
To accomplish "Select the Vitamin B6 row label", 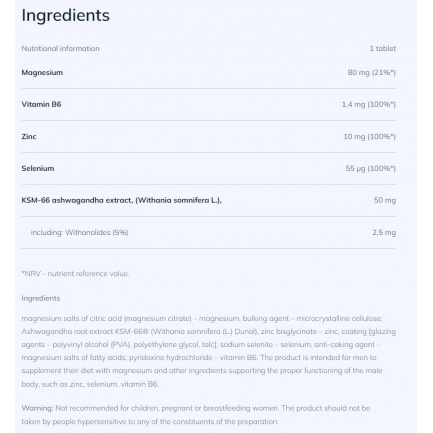I will point(41,104).
